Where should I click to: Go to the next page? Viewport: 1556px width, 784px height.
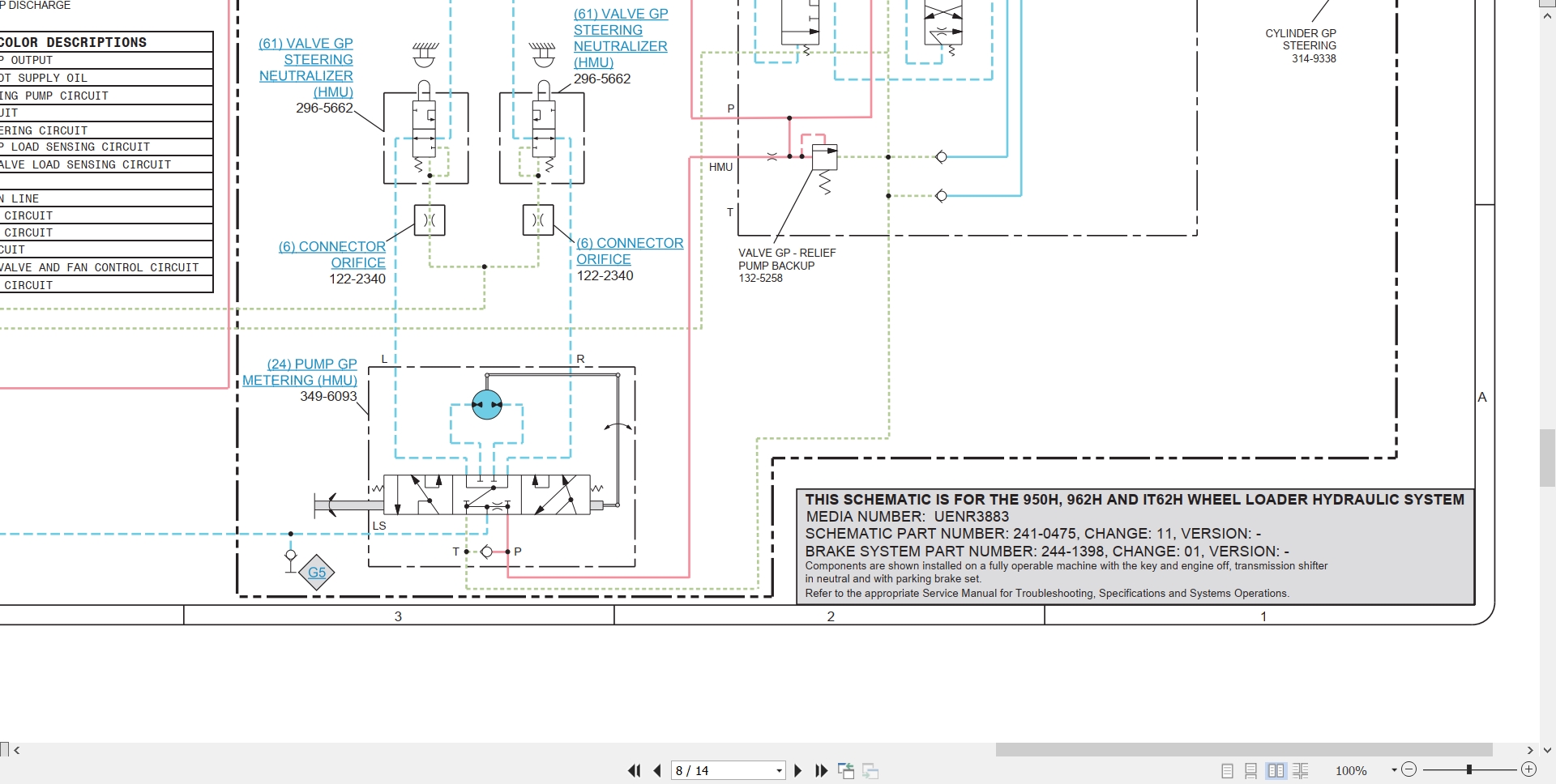(x=797, y=771)
